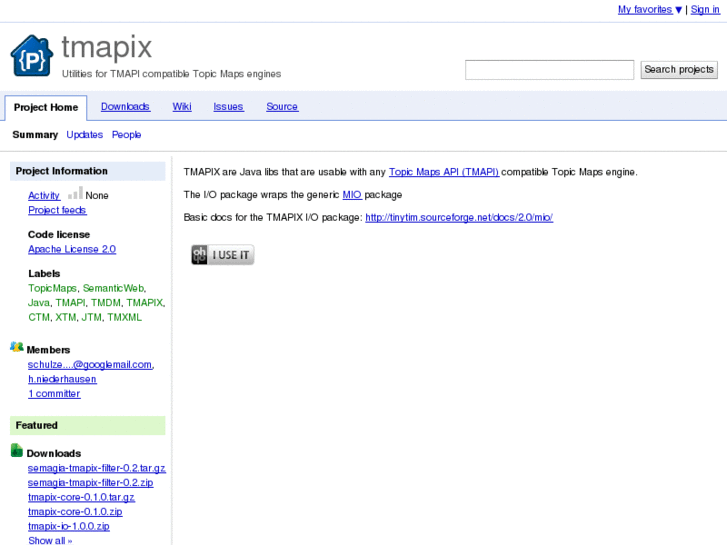Open the Apache License 2.0 link
The height and width of the screenshot is (545, 727).
pyautogui.click(x=72, y=249)
